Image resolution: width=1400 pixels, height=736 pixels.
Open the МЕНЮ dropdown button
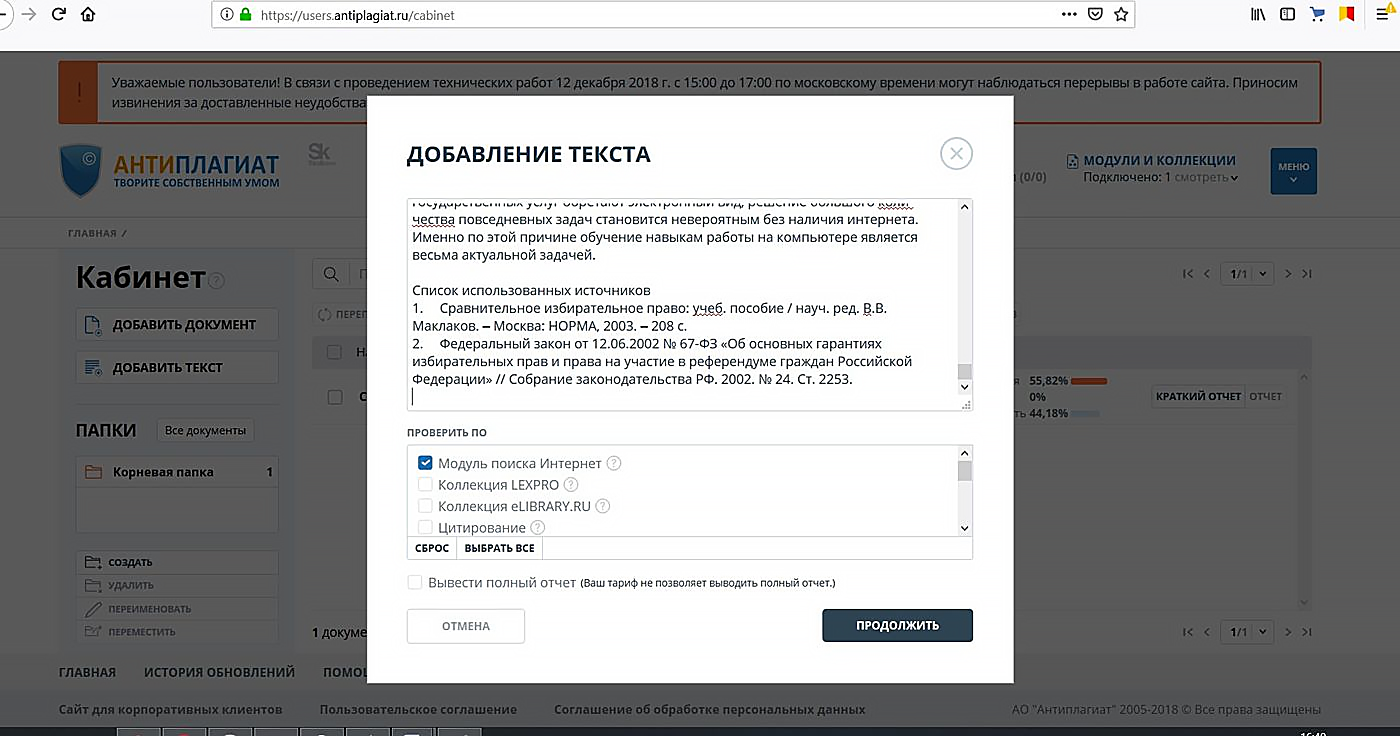(1293, 171)
